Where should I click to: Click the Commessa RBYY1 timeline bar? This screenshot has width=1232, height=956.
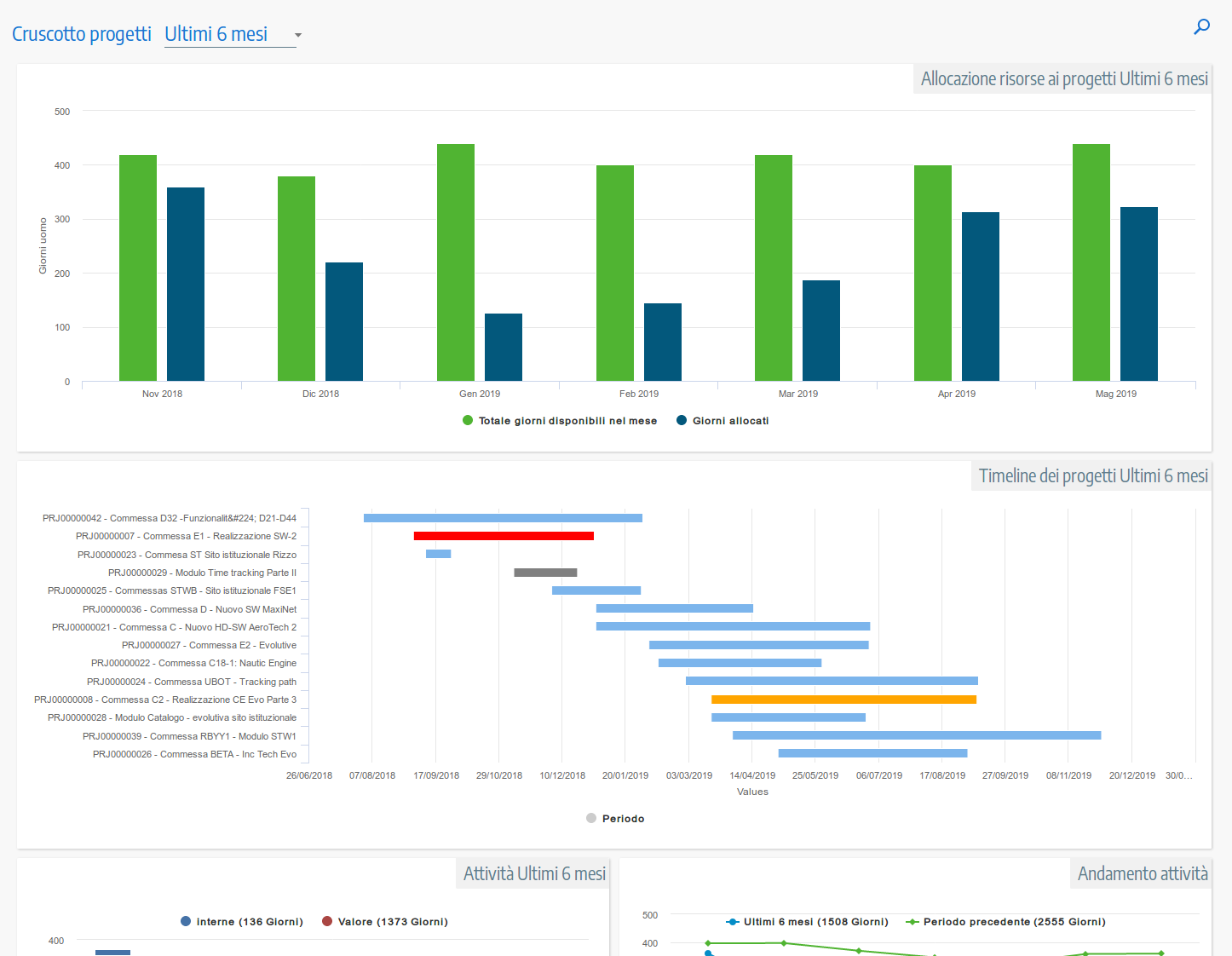click(917, 735)
